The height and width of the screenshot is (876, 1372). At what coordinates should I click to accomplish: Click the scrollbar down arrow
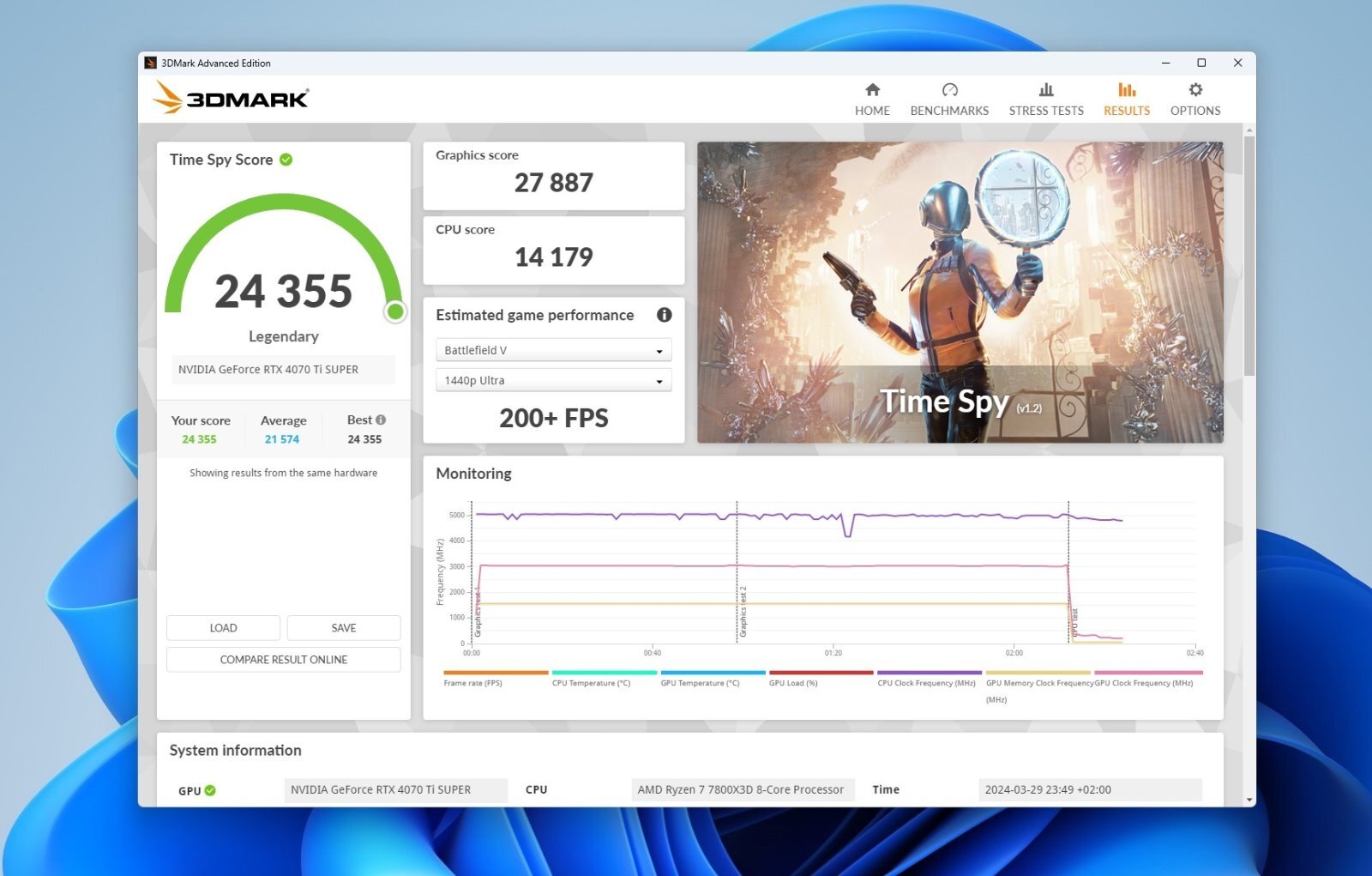click(x=1249, y=800)
